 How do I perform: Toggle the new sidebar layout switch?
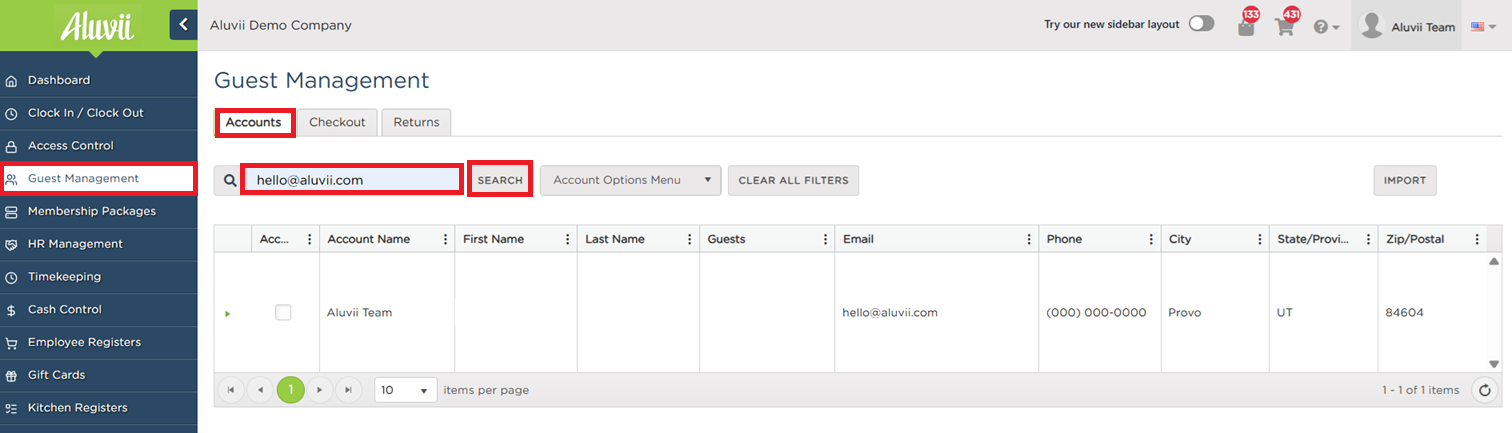tap(1201, 24)
